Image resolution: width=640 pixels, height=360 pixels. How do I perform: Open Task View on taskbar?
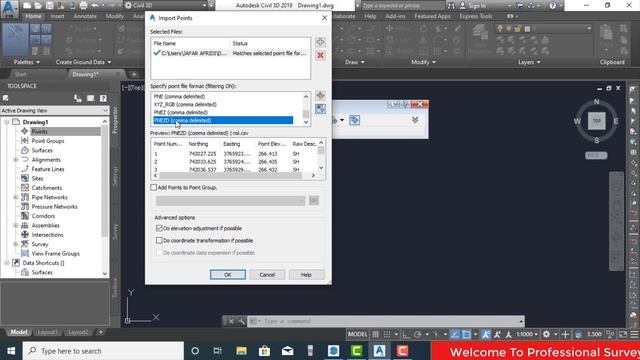tap(218, 351)
